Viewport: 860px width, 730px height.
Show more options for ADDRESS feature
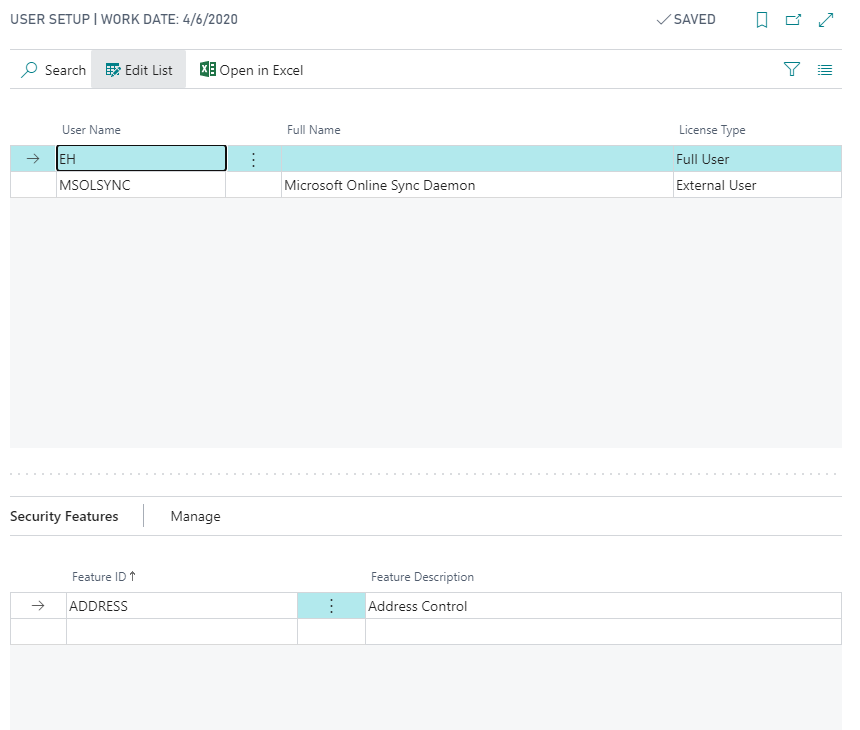(331, 606)
